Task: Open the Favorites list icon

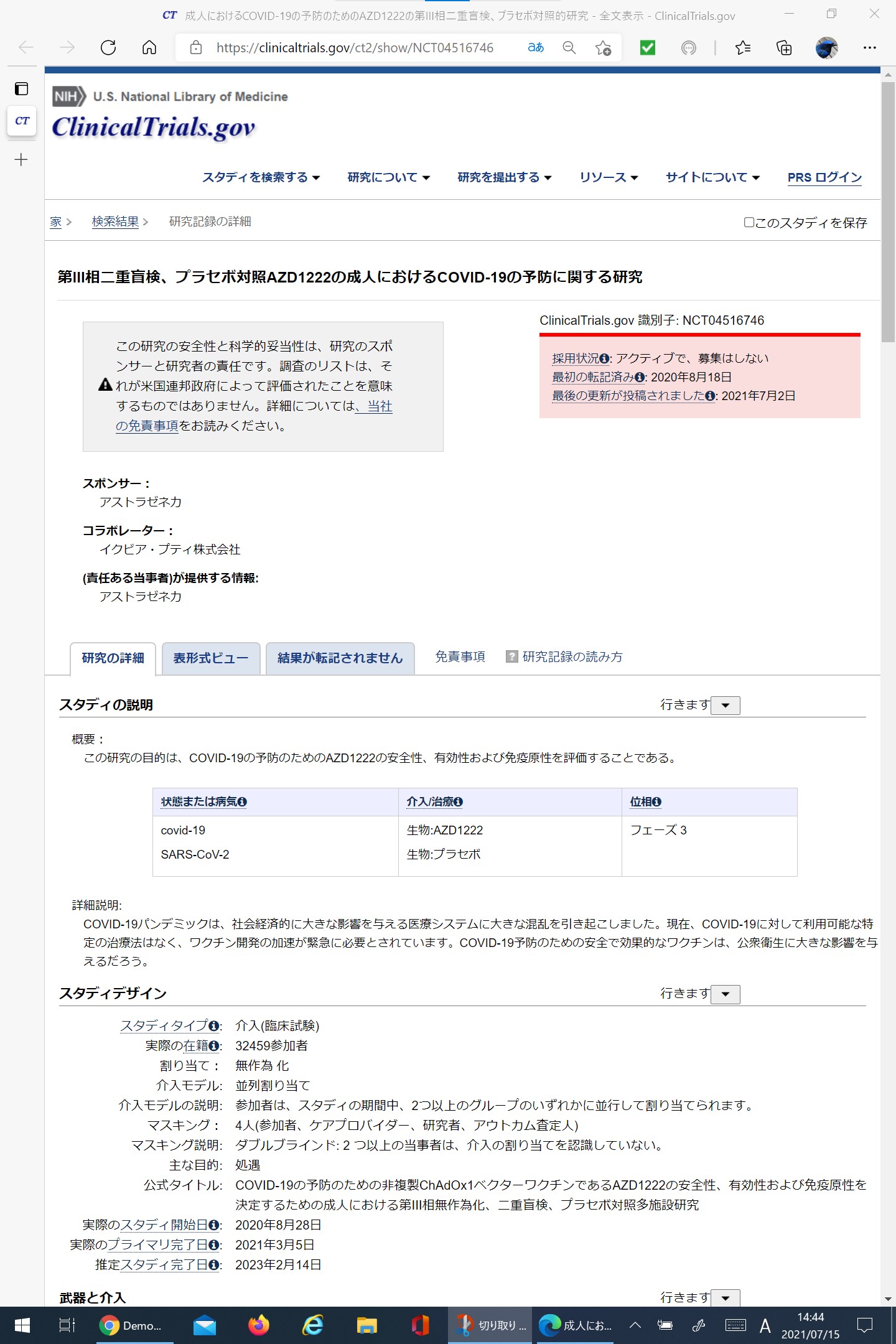Action: tap(743, 48)
